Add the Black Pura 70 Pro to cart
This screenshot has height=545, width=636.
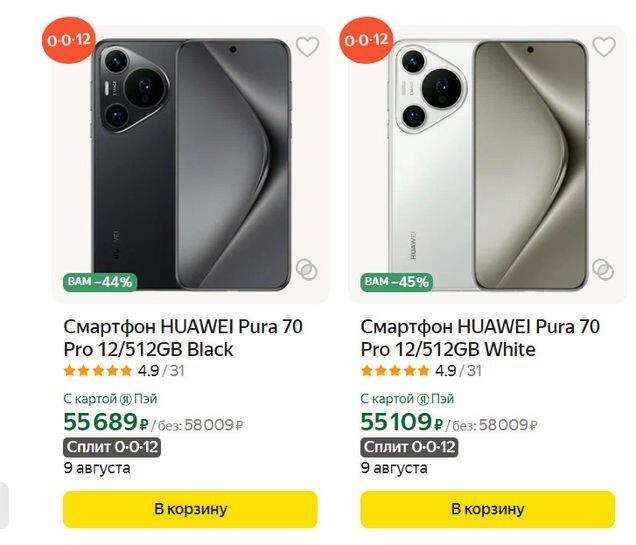190,509
